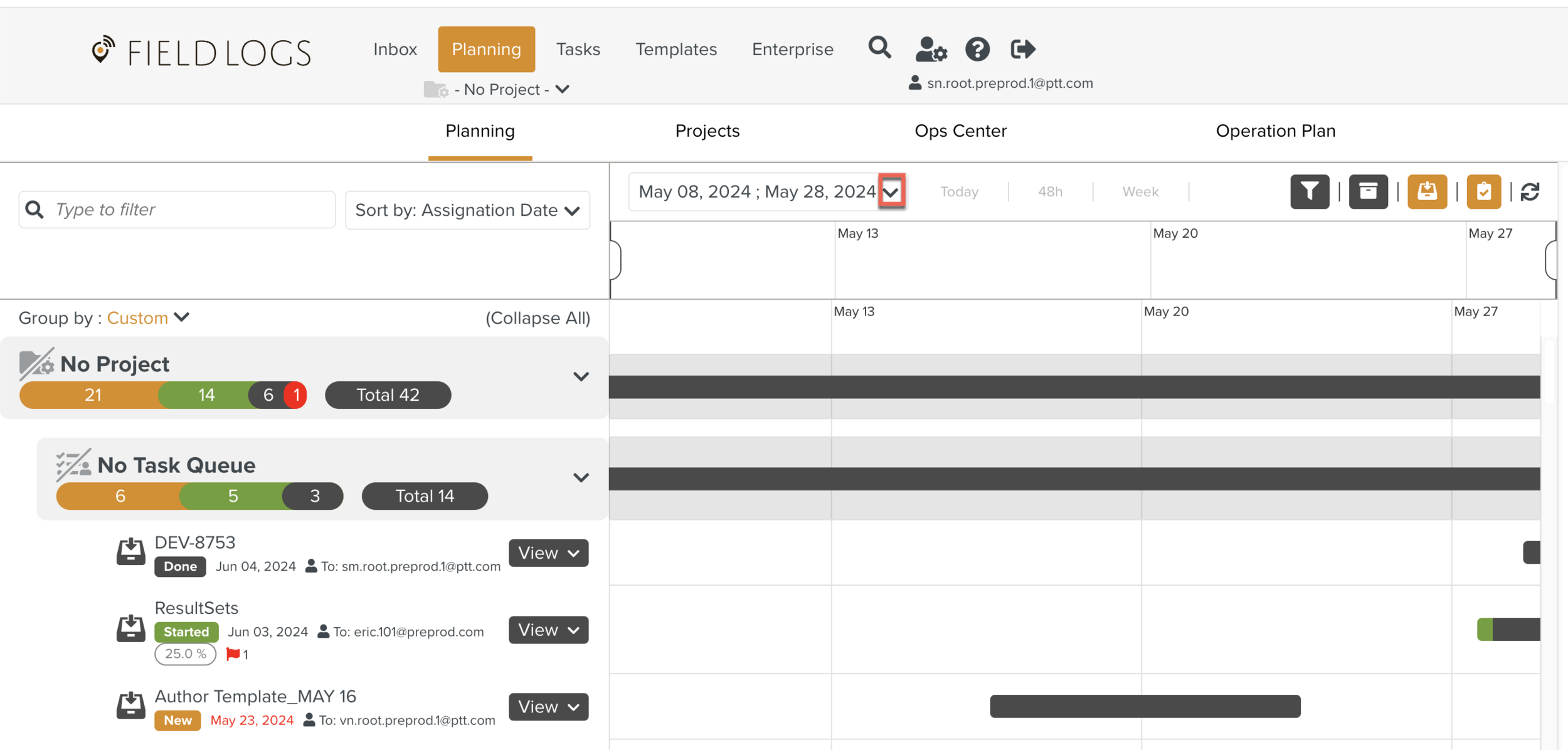Switch to the Ops Center tab
This screenshot has height=750, width=1568.
960,131
